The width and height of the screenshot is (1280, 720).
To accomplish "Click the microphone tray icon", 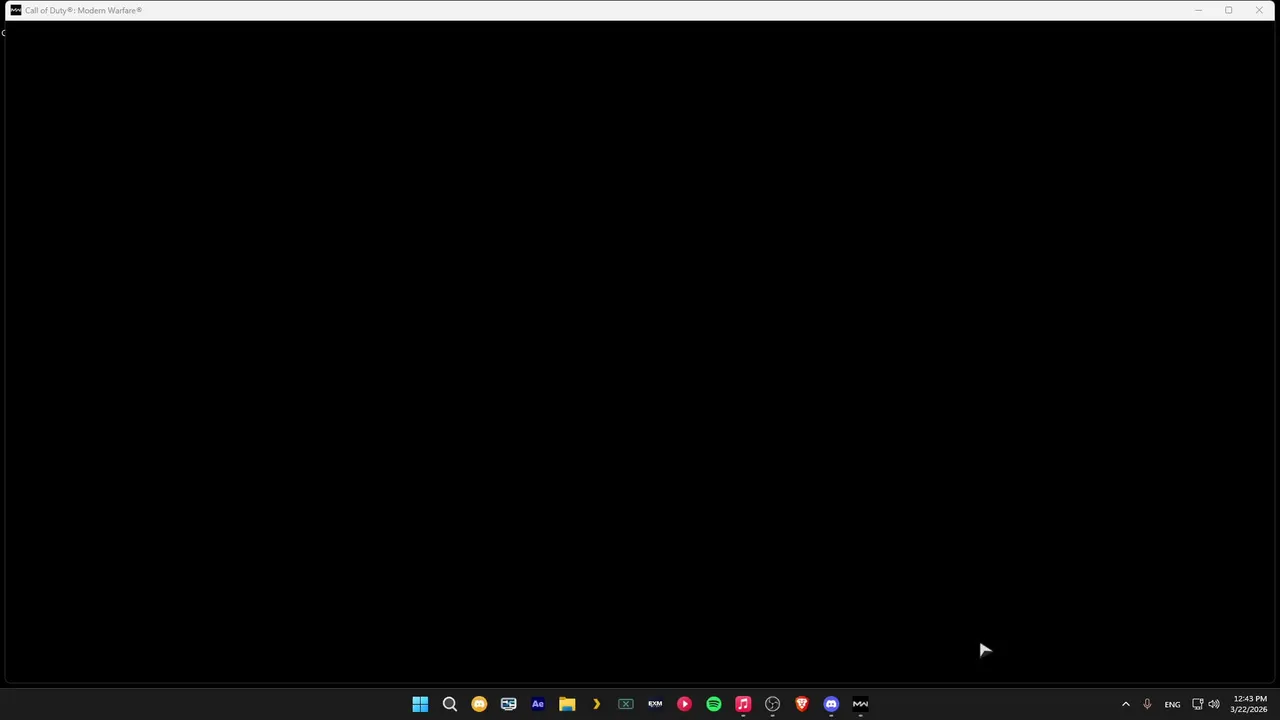I will (x=1147, y=704).
